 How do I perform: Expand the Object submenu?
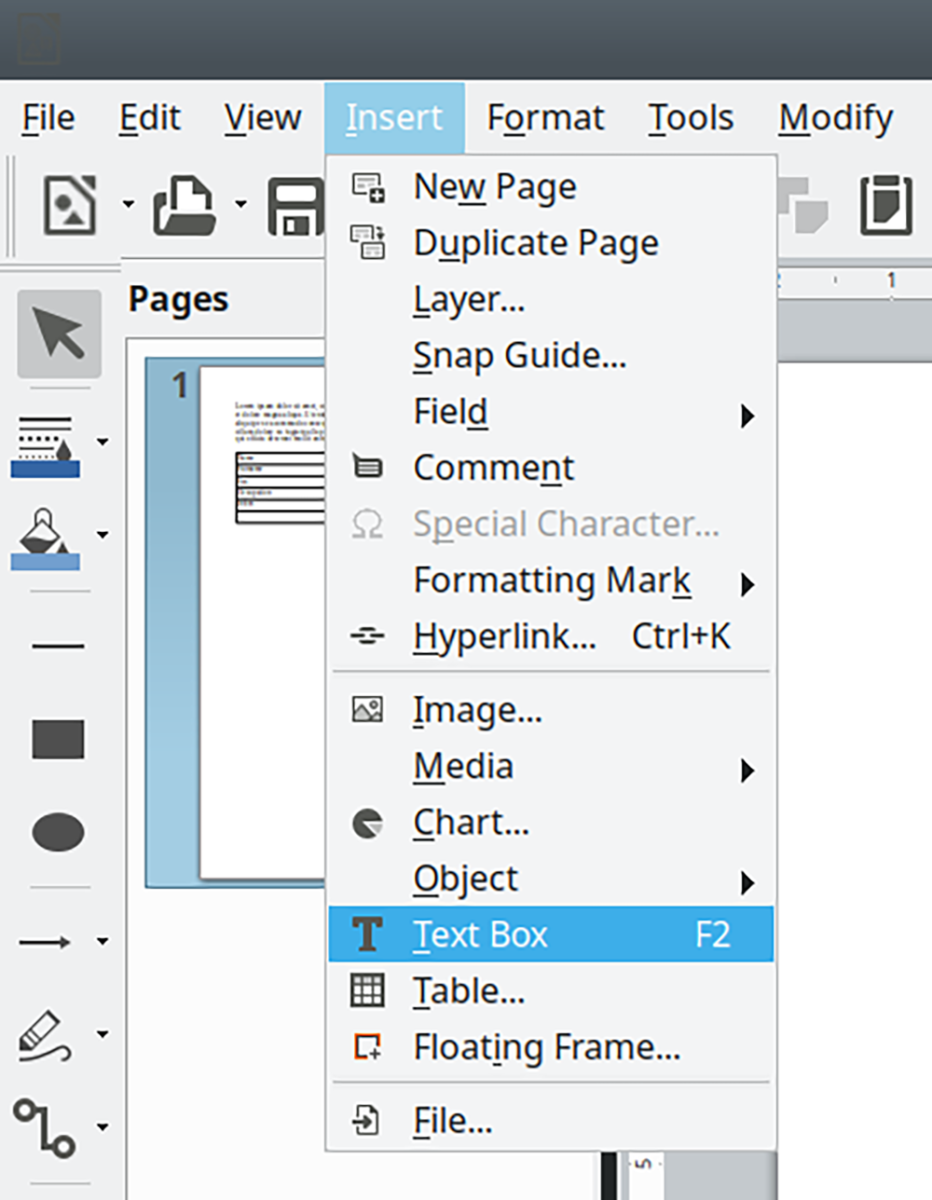[x=466, y=878]
